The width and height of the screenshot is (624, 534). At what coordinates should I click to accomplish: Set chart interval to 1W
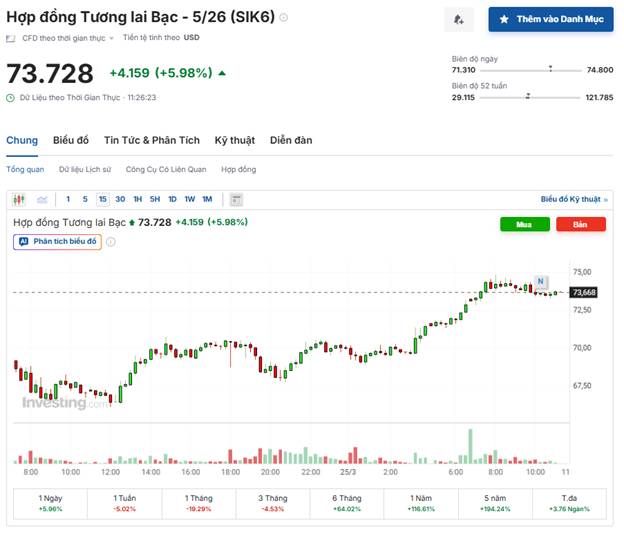click(x=190, y=199)
